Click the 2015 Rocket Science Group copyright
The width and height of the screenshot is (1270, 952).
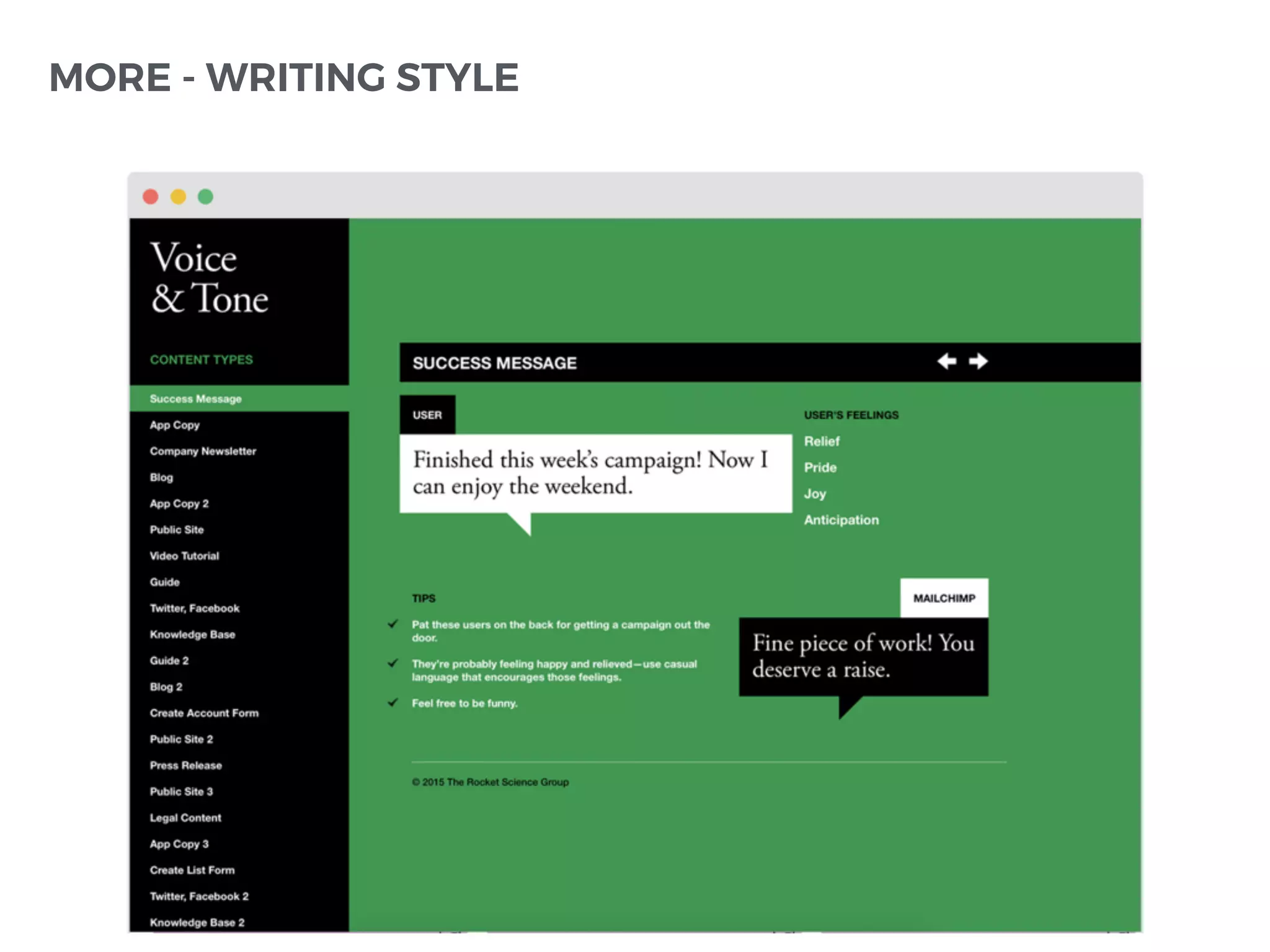pos(490,782)
